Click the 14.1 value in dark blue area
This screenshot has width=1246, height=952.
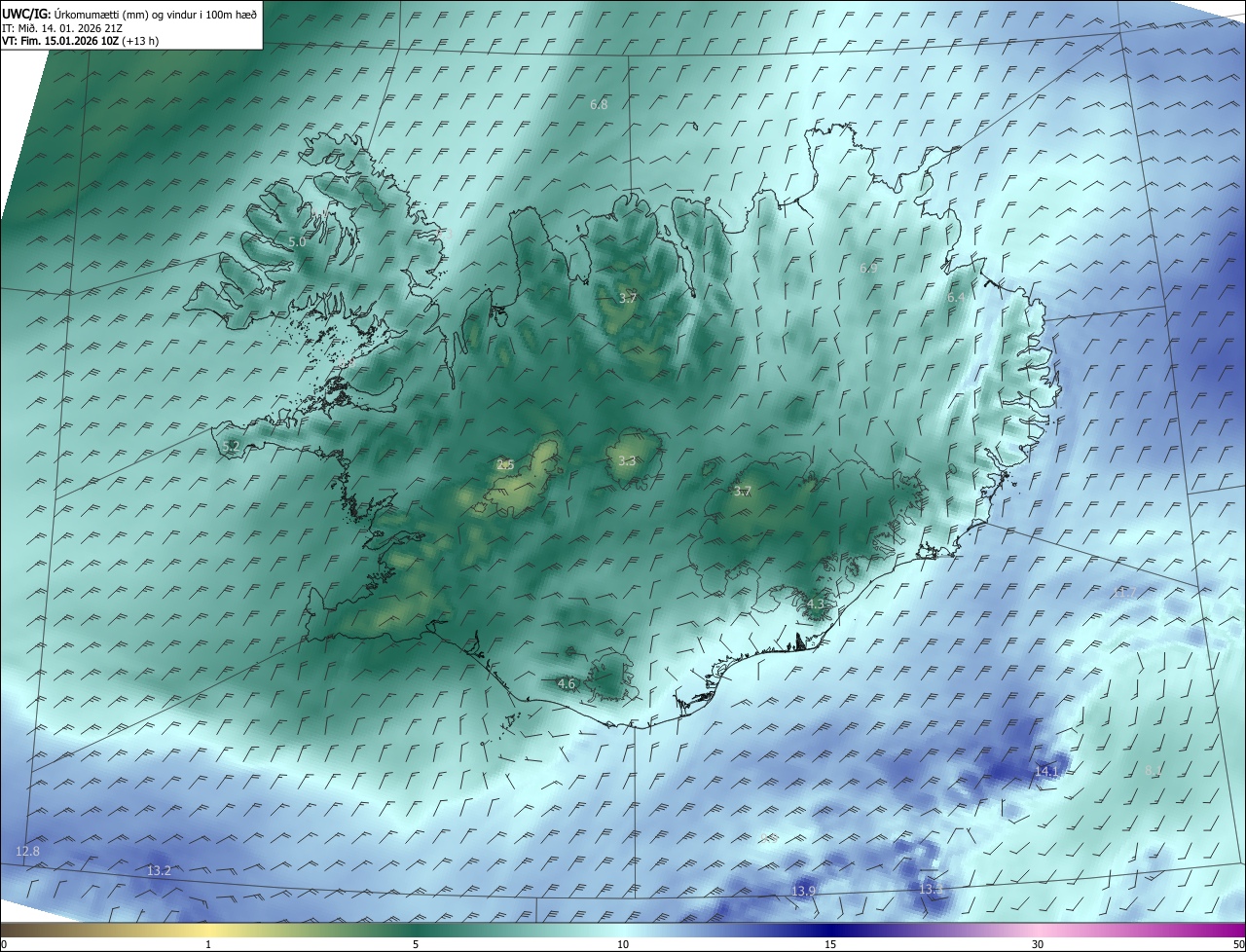[1045, 771]
